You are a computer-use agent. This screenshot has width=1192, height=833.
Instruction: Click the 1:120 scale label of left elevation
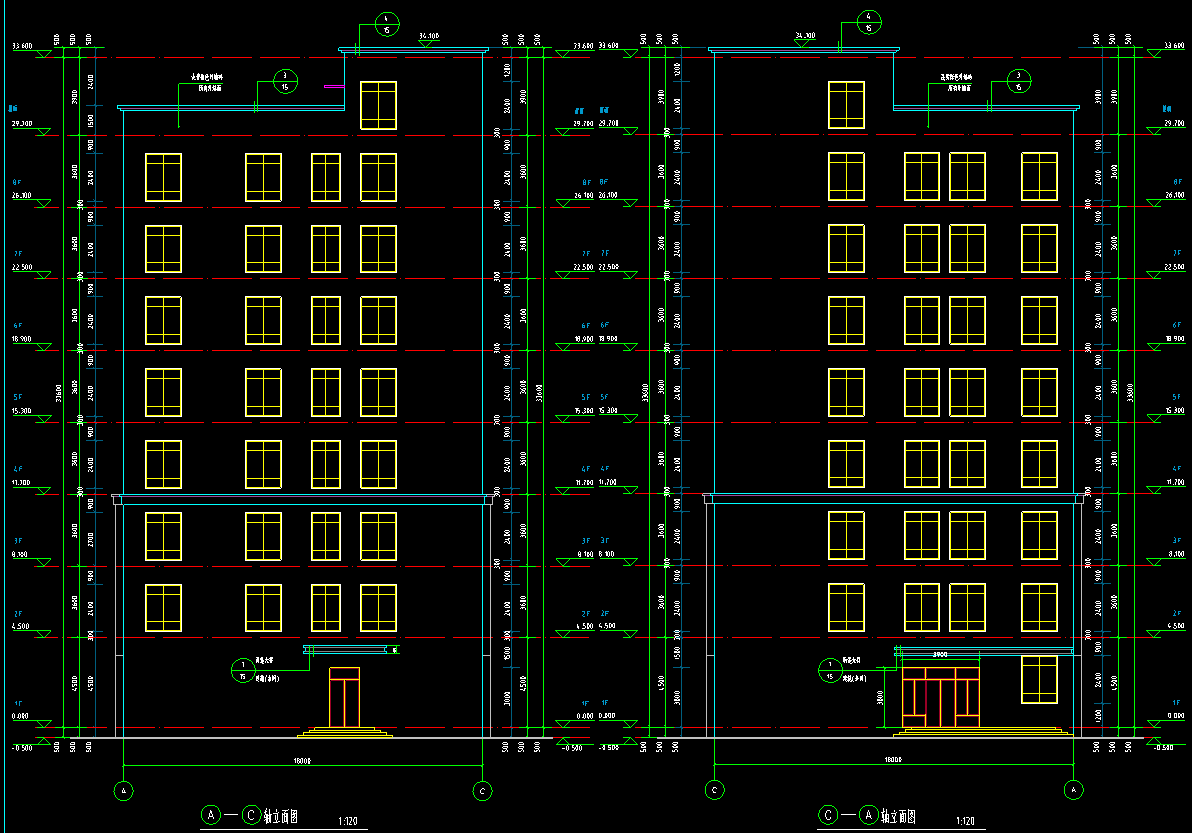pyautogui.click(x=348, y=821)
